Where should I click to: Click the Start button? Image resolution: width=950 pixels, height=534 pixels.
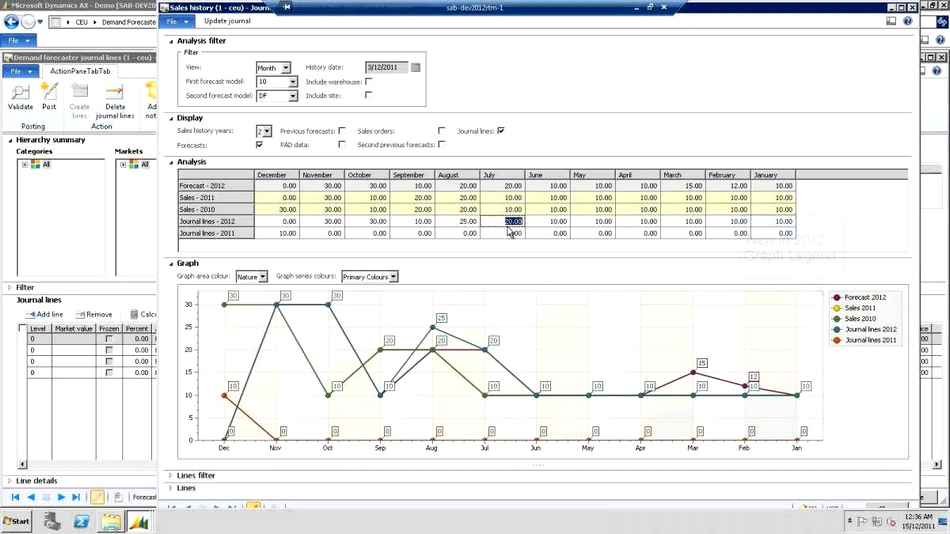click(16, 521)
